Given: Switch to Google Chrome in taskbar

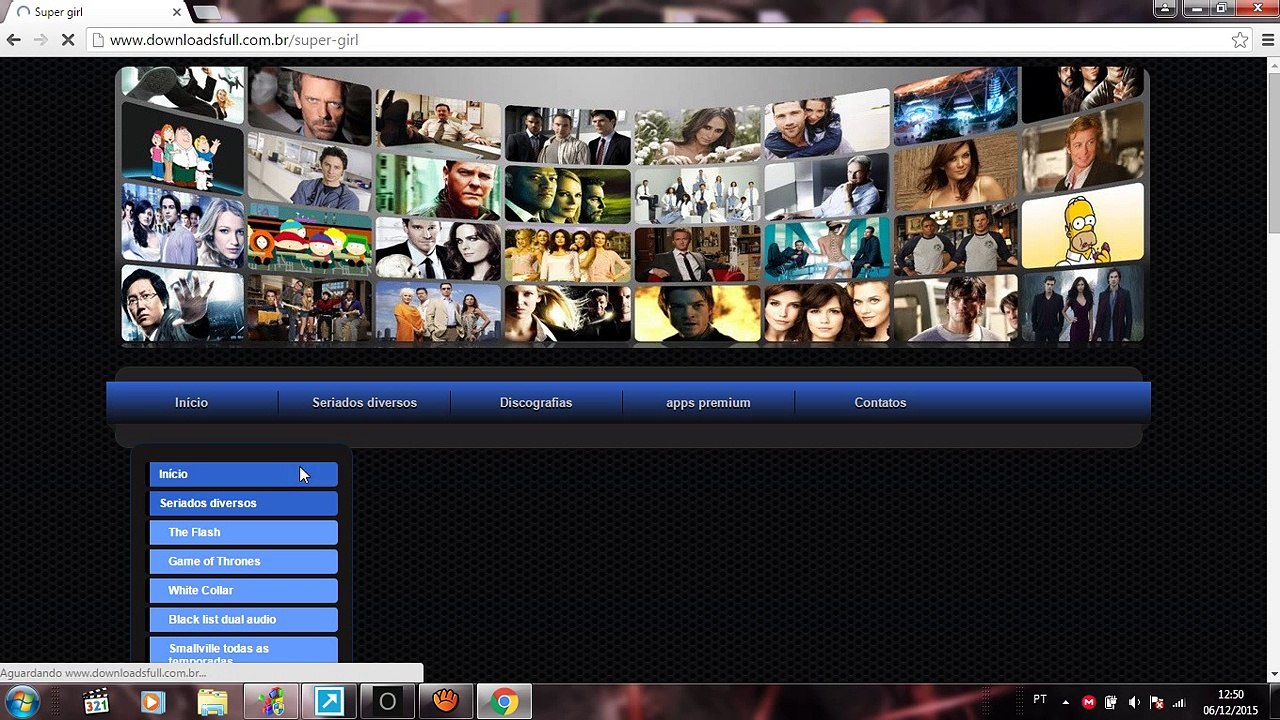Looking at the screenshot, I should [x=504, y=702].
